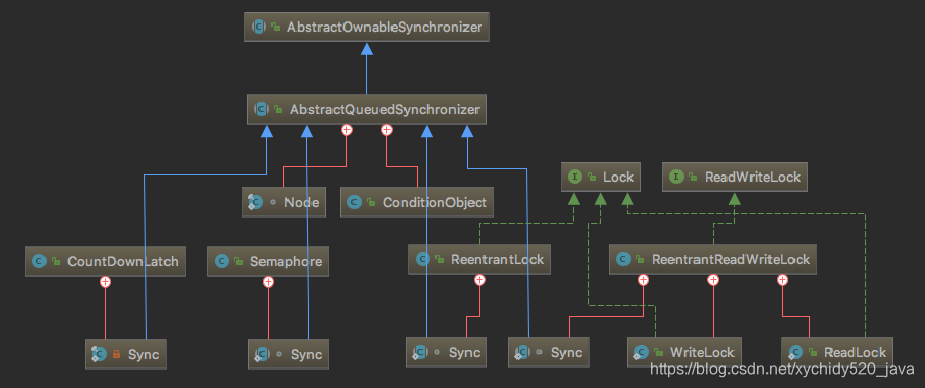Click the public visibility icon beside ReadWriteLock

[x=693, y=176]
